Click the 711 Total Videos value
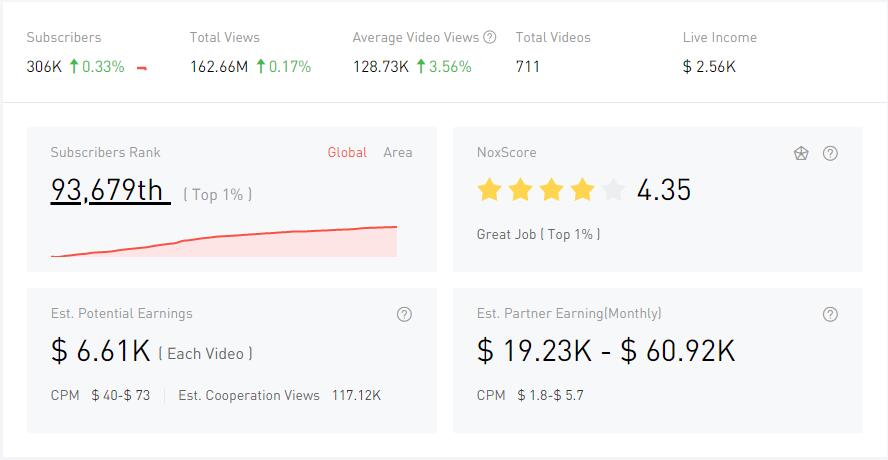 pyautogui.click(x=528, y=67)
